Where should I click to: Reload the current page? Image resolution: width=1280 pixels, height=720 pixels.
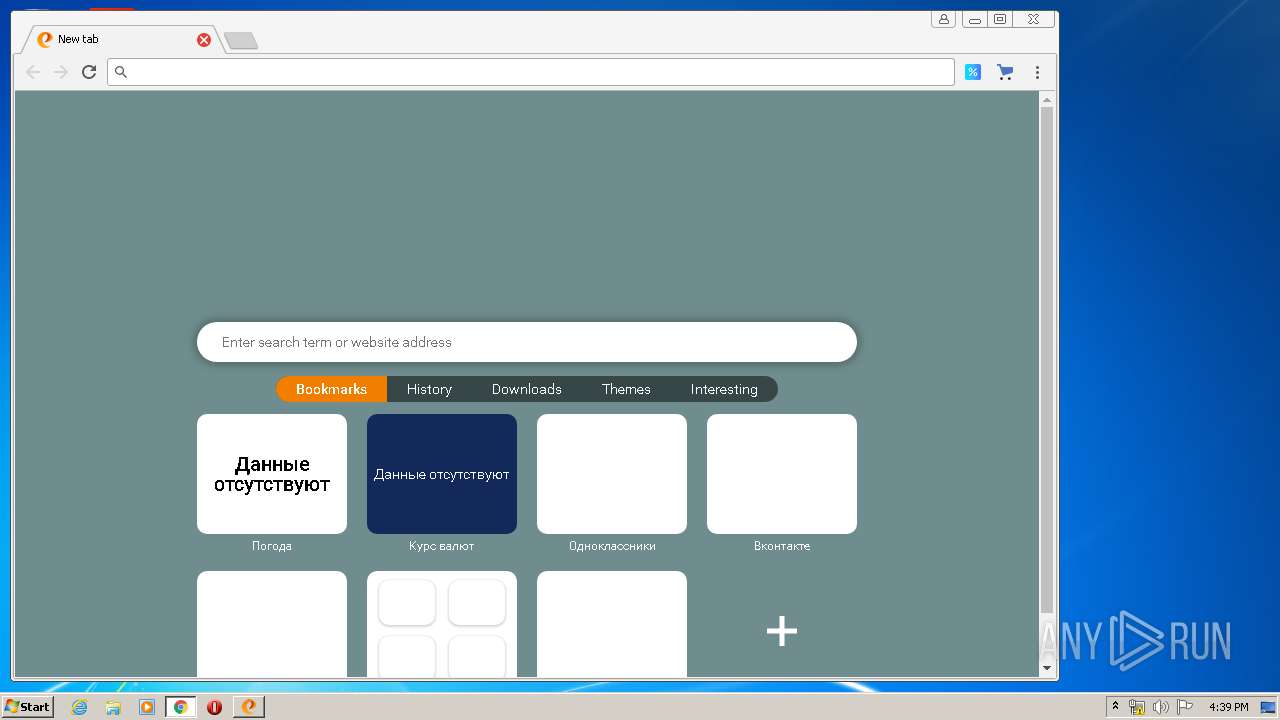click(89, 72)
